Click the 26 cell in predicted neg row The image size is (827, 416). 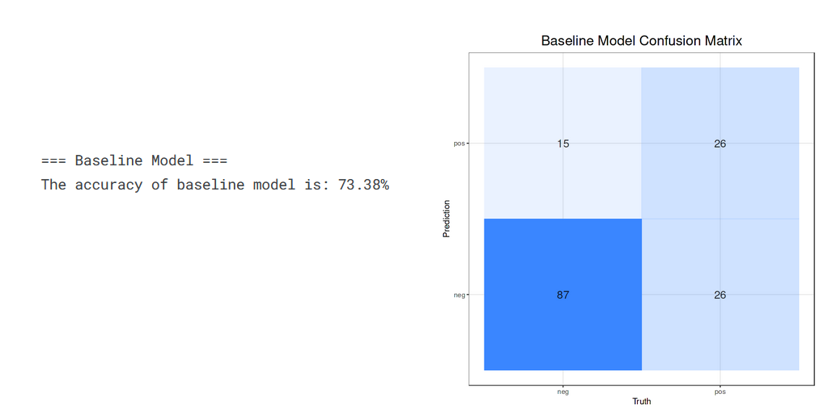(720, 295)
